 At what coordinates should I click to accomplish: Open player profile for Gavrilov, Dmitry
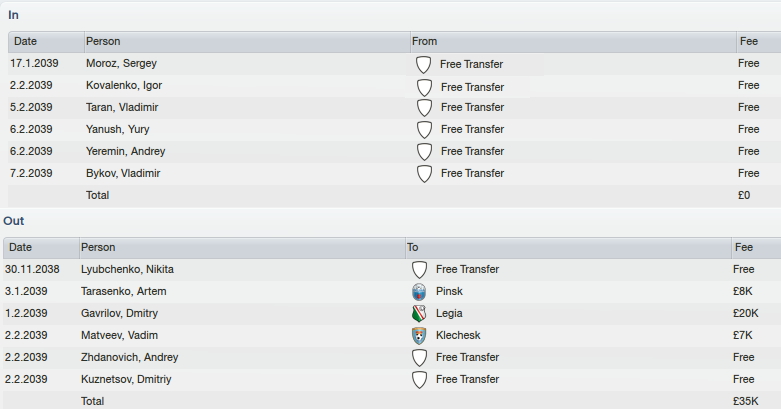pos(120,313)
